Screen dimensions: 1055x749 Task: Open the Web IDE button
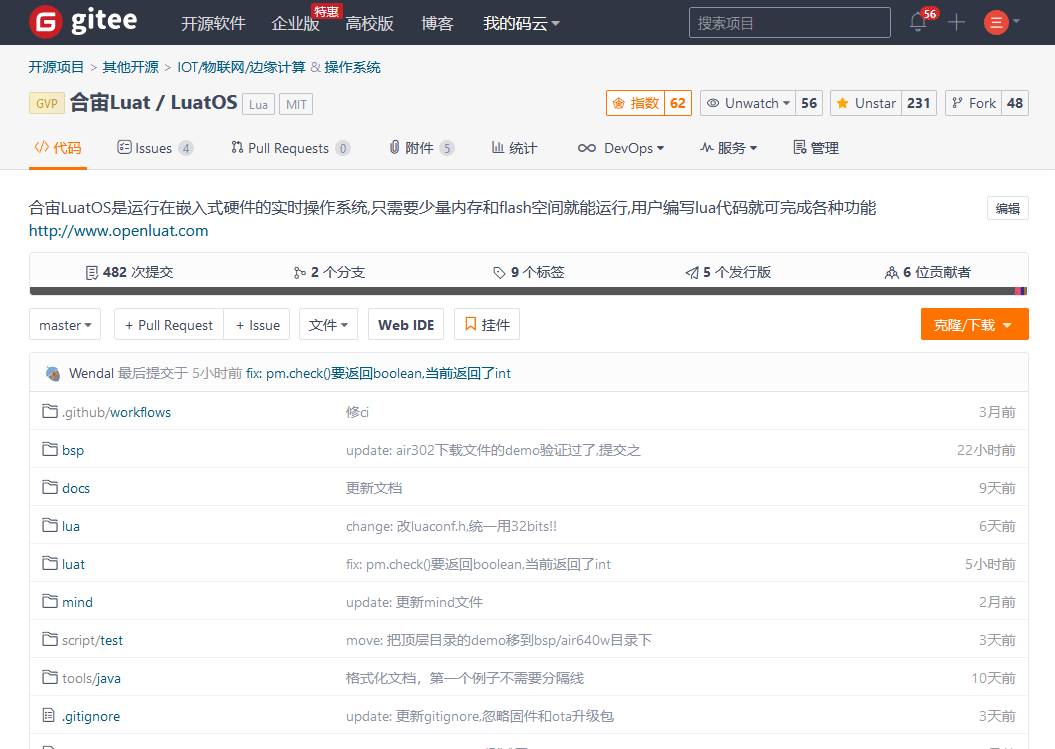(406, 325)
